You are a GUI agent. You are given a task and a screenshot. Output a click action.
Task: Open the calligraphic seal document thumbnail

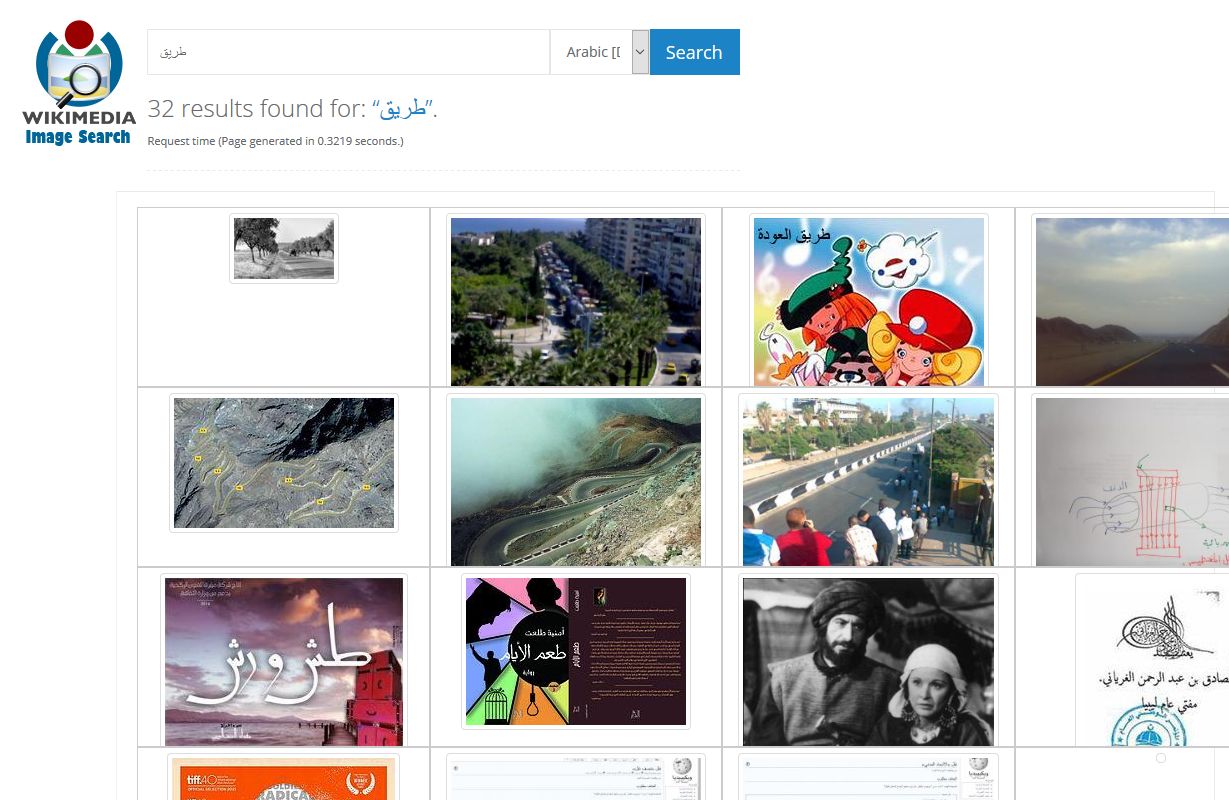click(x=1152, y=660)
